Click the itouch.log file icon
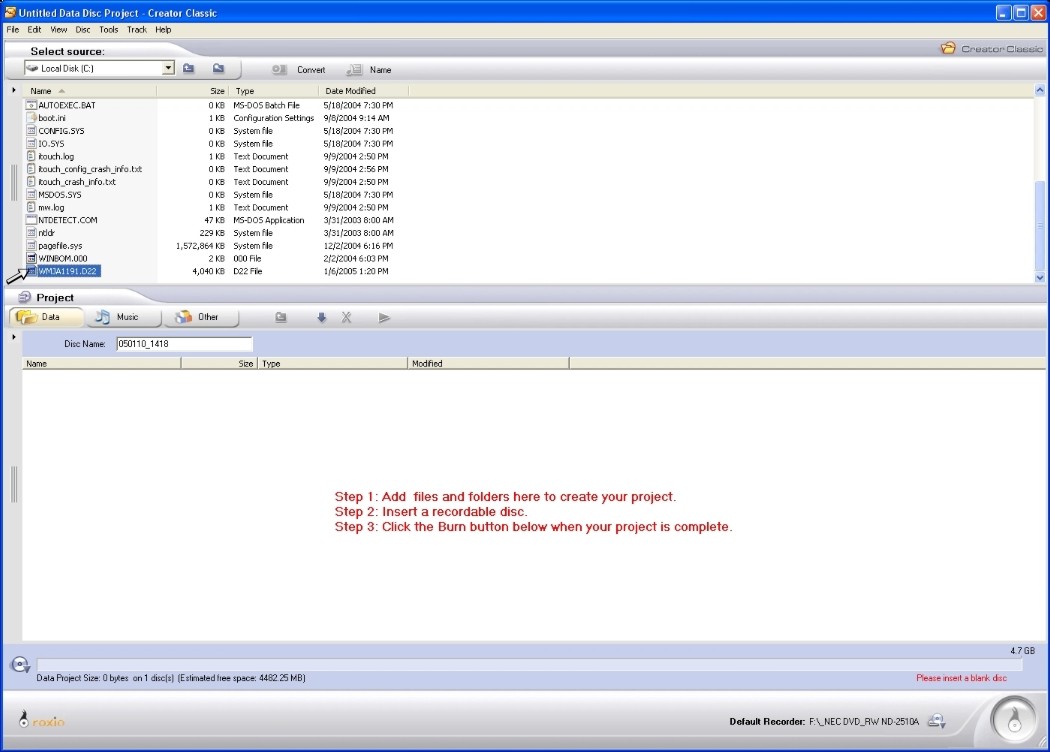The width and height of the screenshot is (1050, 752). (x=31, y=156)
